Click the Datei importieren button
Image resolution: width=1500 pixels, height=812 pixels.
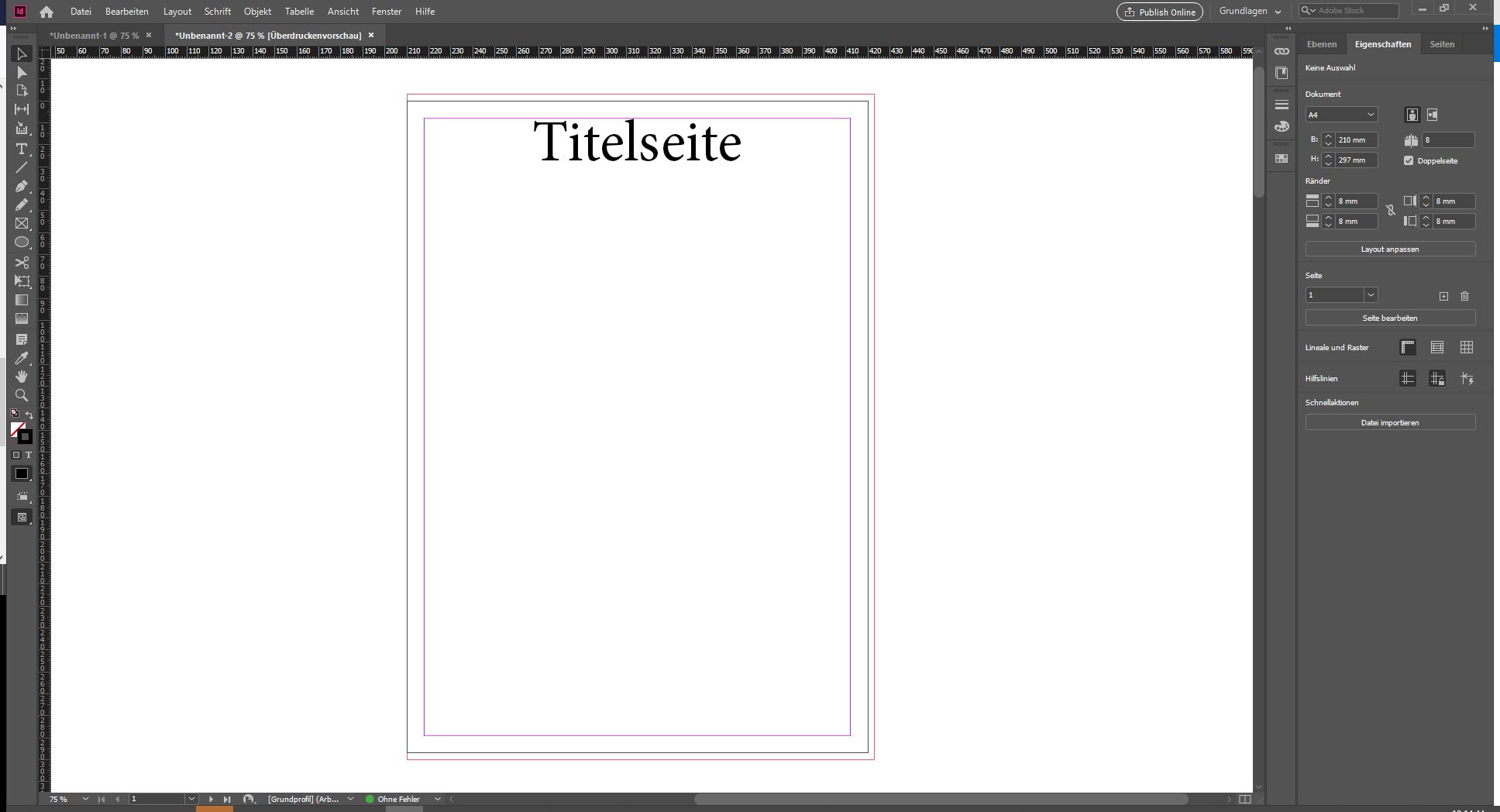pos(1390,423)
